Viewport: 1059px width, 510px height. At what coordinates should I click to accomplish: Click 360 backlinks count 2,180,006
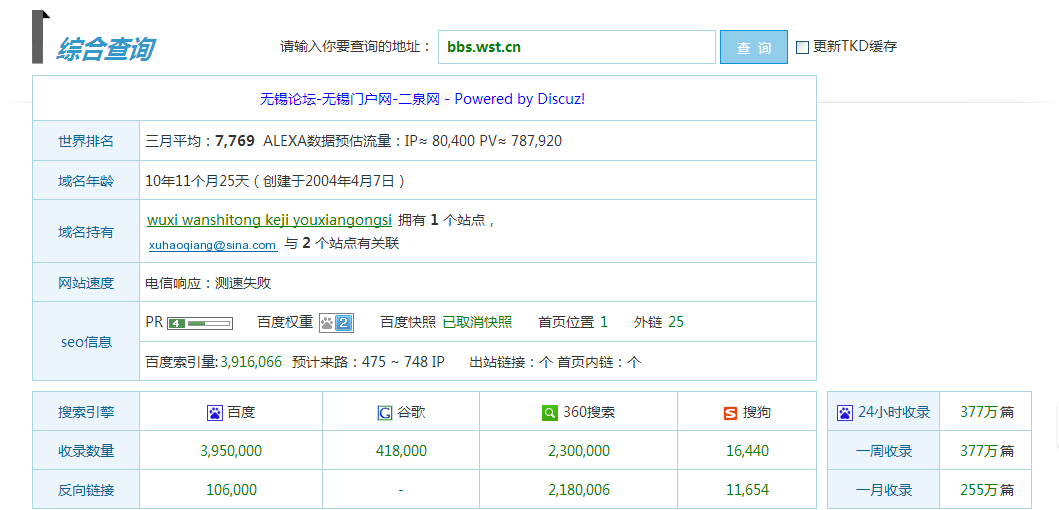point(578,490)
